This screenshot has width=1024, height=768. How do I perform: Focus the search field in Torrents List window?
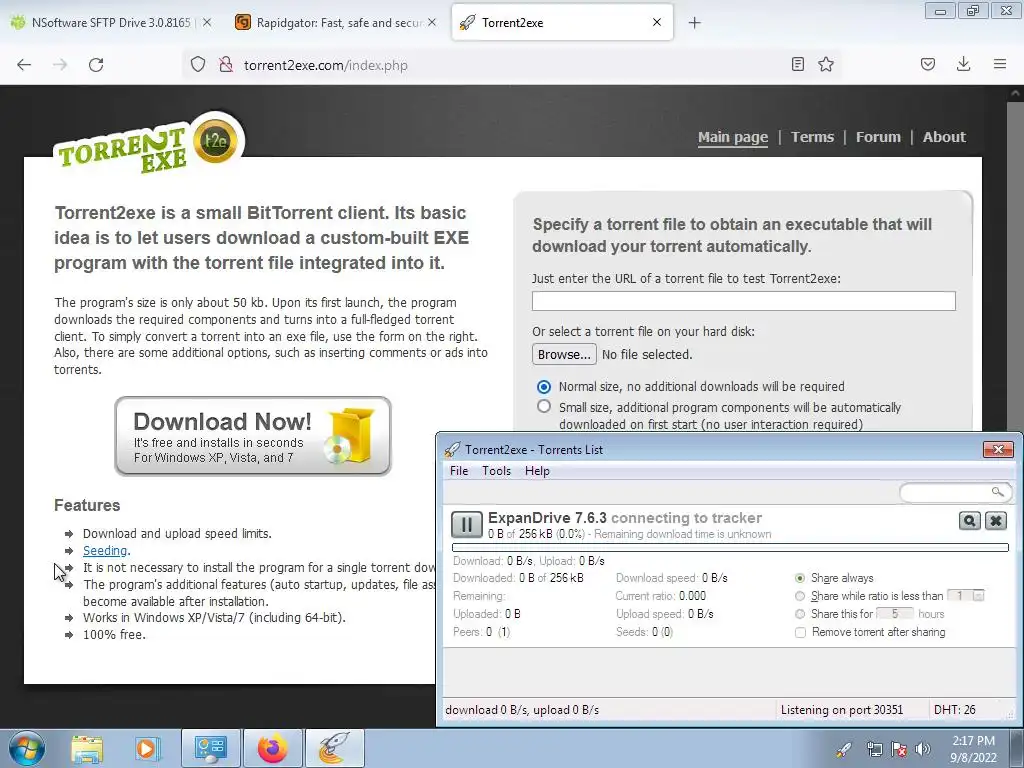[946, 492]
